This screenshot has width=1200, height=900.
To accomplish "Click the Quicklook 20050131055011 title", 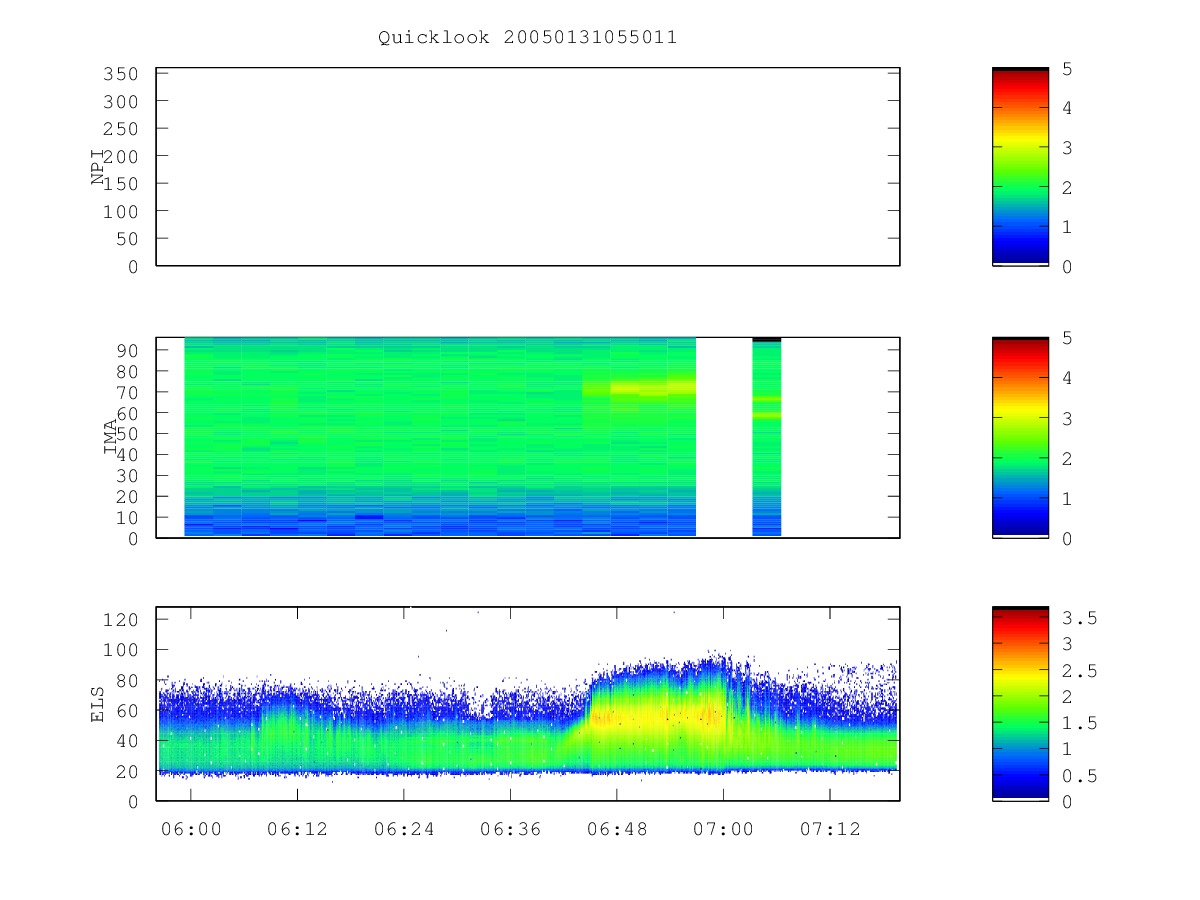I will point(527,38).
